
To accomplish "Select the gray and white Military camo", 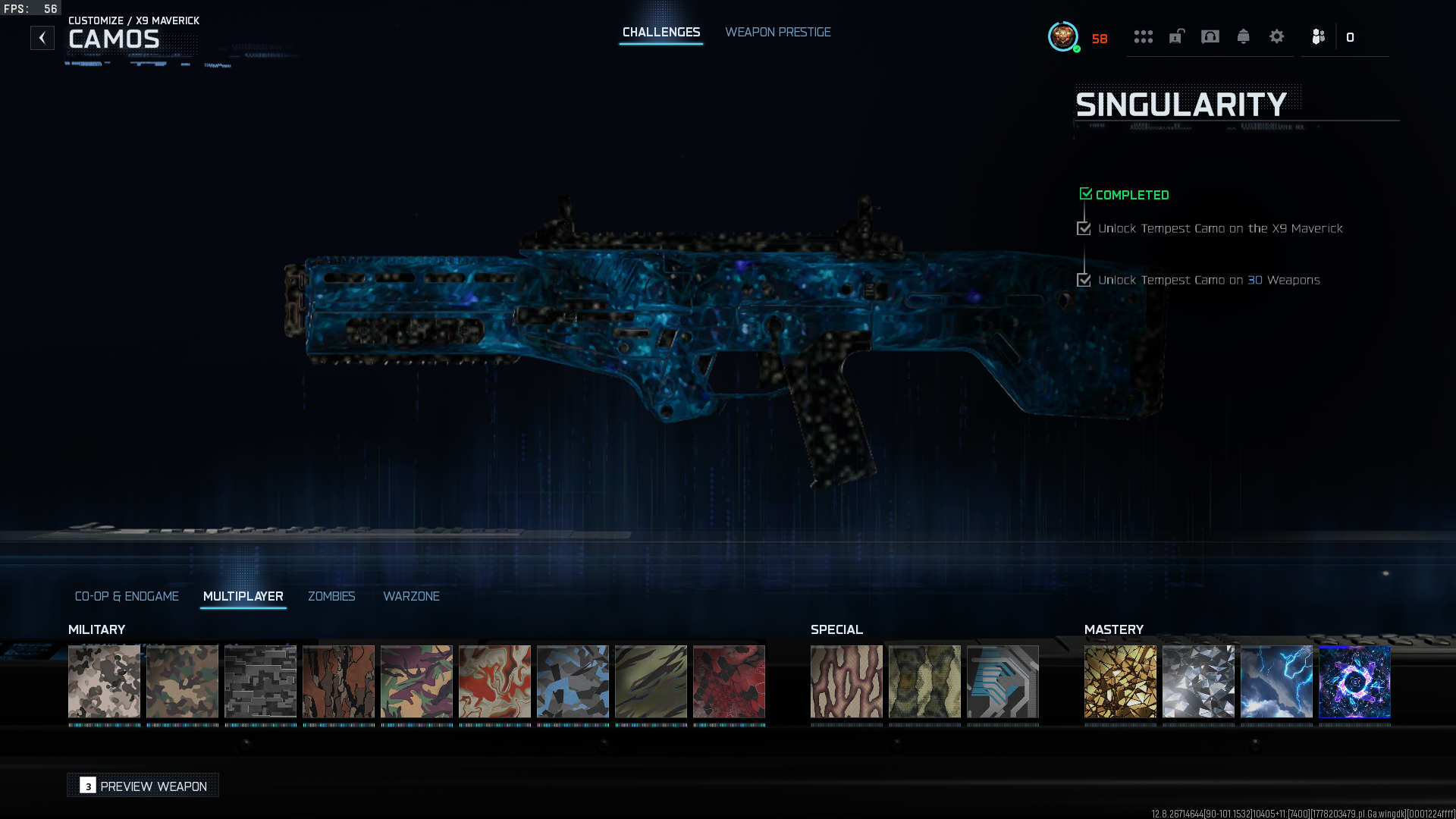I will (105, 682).
